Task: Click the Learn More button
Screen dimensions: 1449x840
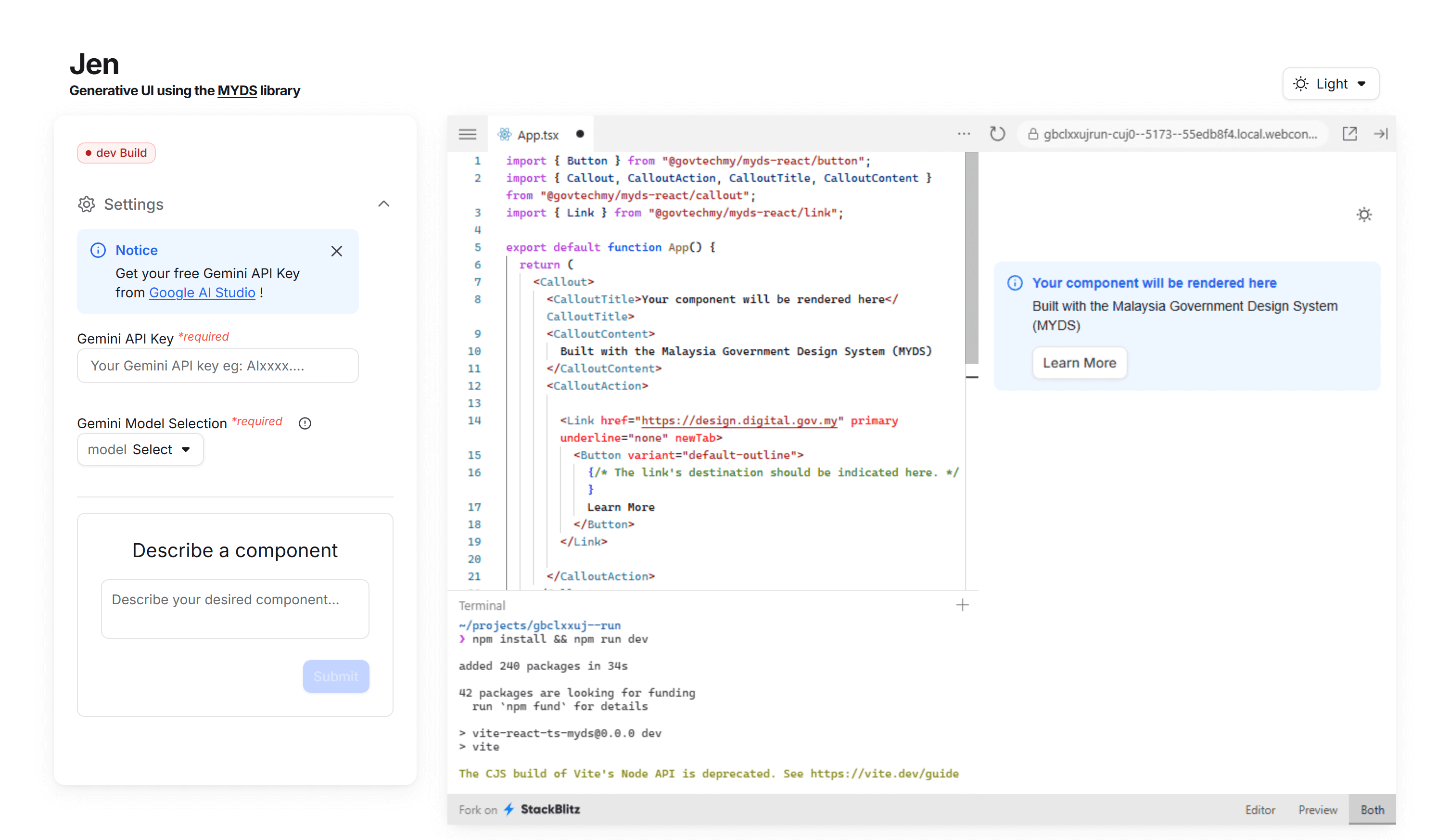Action: pos(1079,363)
